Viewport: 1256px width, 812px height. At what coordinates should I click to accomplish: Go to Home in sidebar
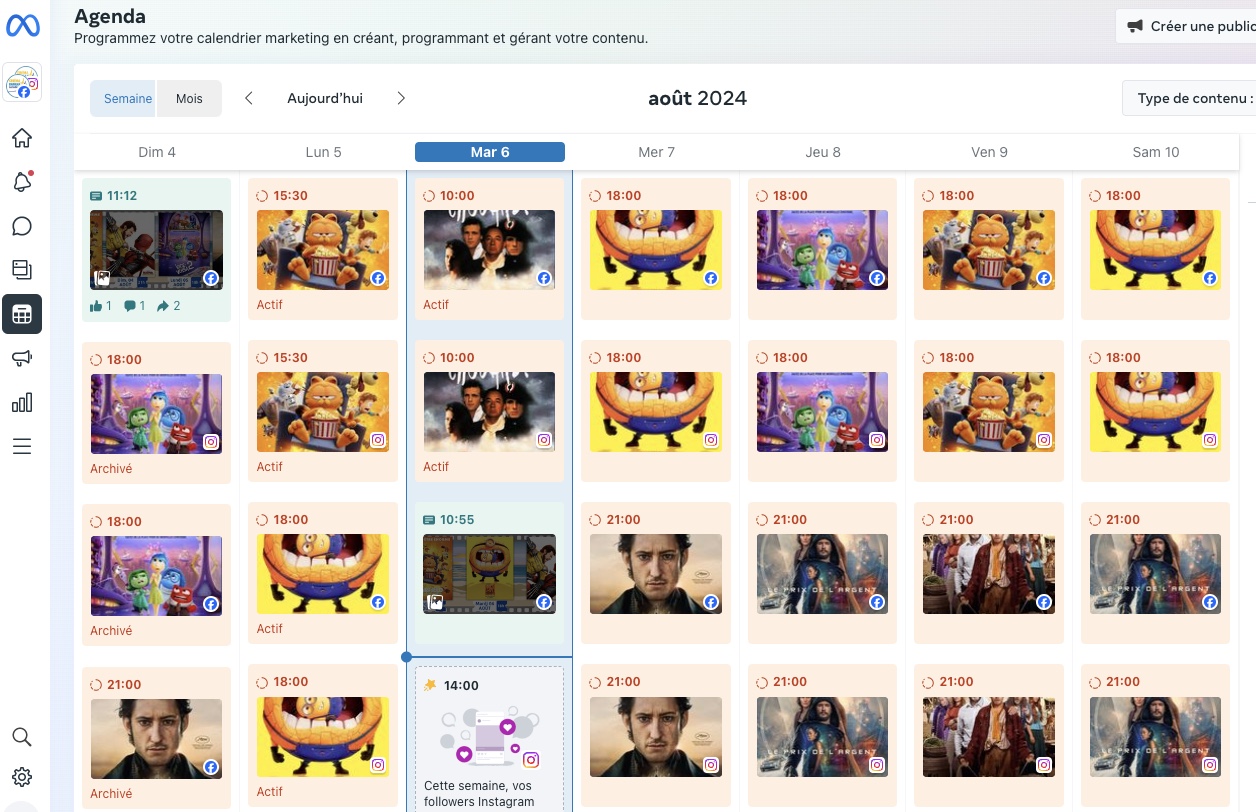(22, 138)
